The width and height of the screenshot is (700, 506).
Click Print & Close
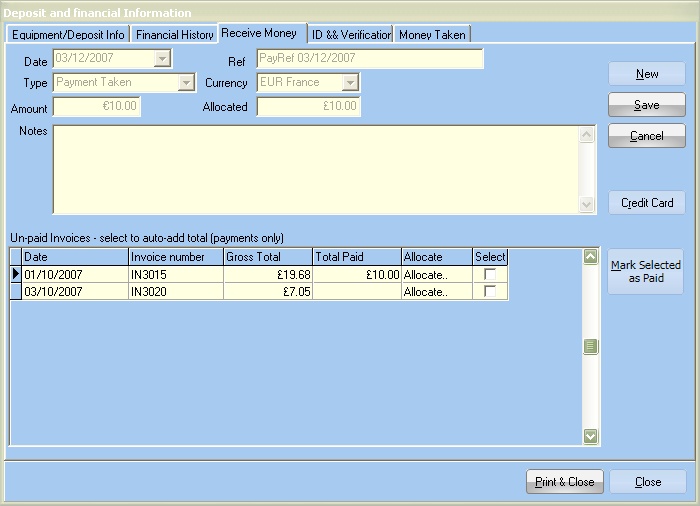tap(564, 482)
